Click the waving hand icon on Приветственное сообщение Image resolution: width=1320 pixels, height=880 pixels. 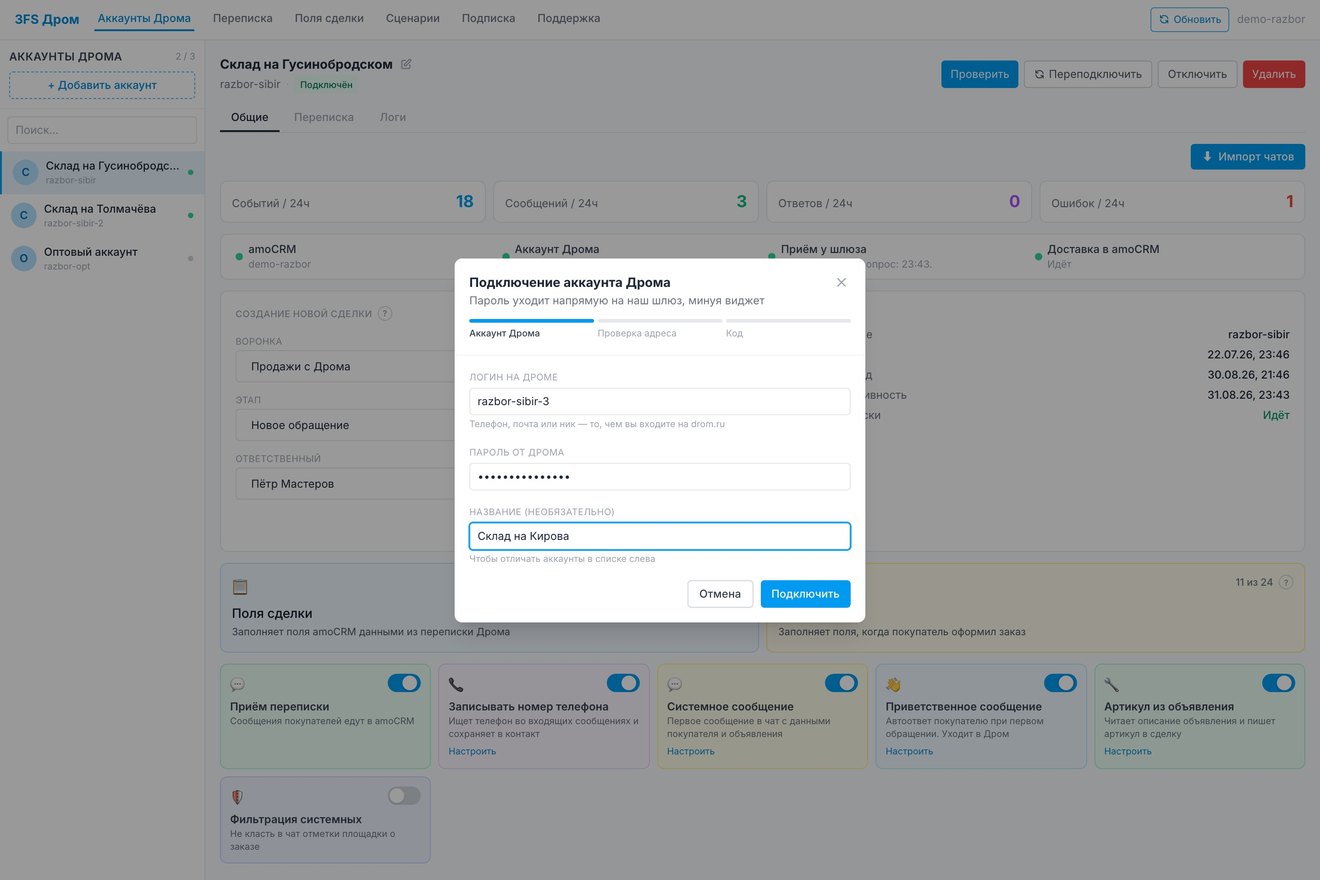point(894,685)
